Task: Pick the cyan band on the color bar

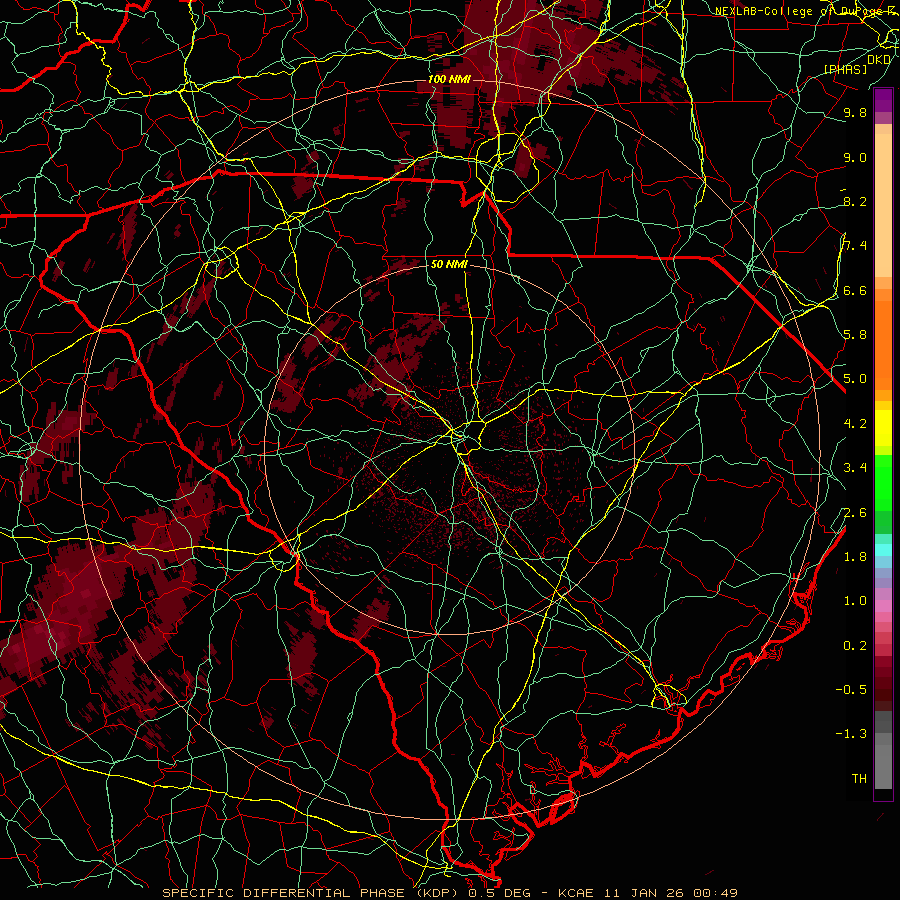Action: click(x=883, y=549)
